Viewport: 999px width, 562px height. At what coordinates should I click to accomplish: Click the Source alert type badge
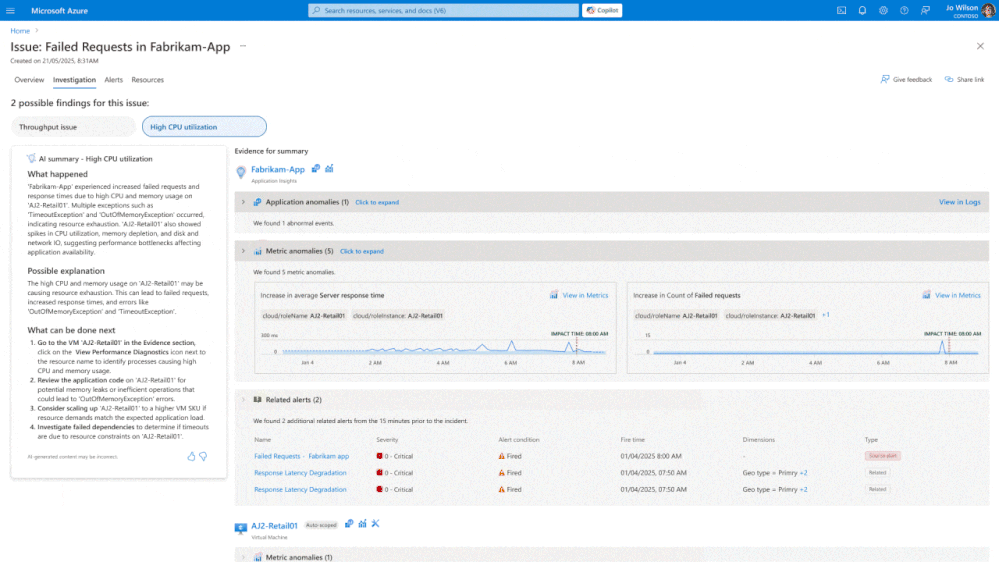point(882,456)
